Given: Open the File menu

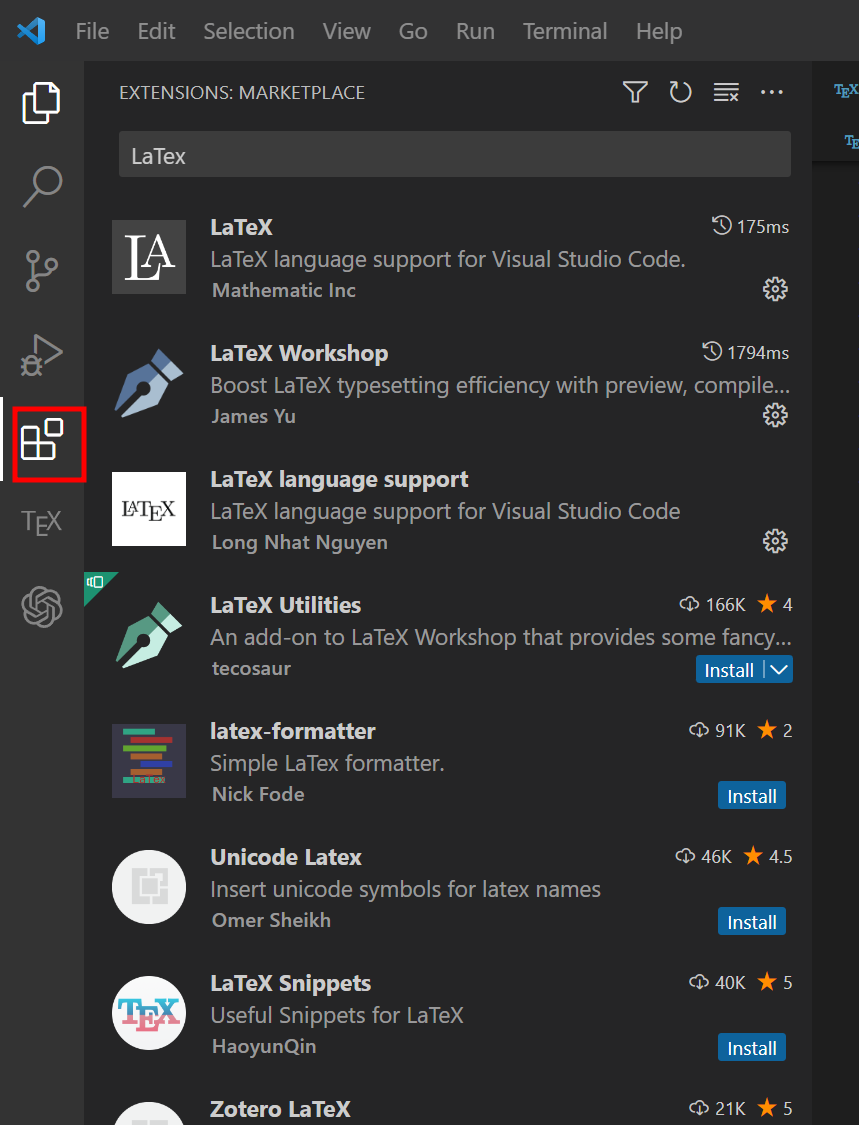Looking at the screenshot, I should (x=93, y=32).
